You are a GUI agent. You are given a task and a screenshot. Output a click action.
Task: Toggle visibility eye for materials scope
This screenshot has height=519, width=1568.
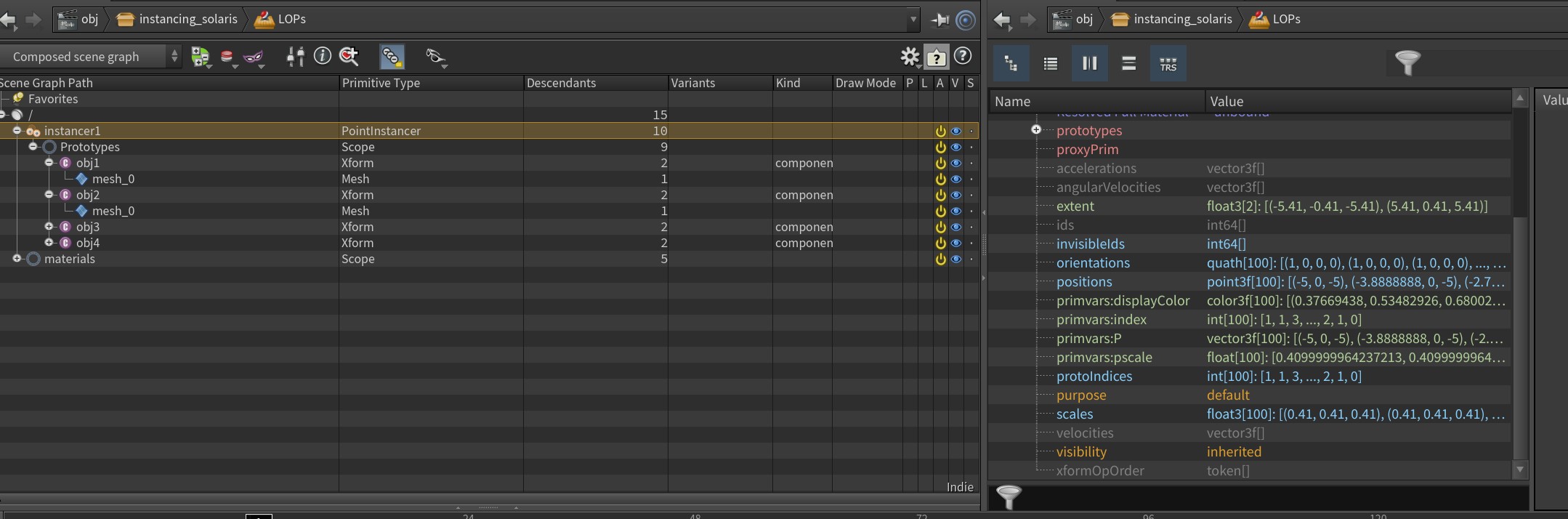pos(956,259)
